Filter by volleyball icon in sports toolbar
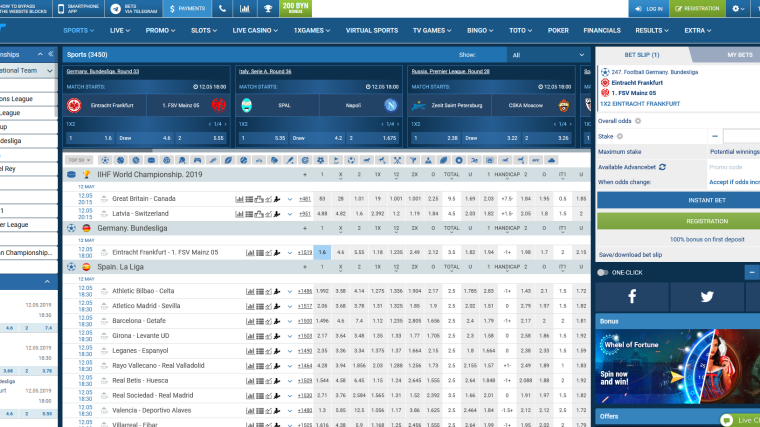Viewport: 760px width, 427px height. pyautogui.click(x=167, y=160)
